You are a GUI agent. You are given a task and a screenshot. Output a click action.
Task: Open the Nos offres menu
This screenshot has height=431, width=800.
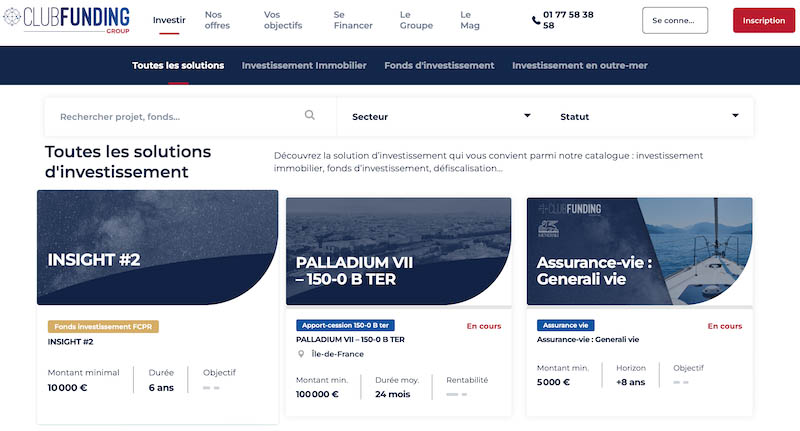pyautogui.click(x=217, y=20)
